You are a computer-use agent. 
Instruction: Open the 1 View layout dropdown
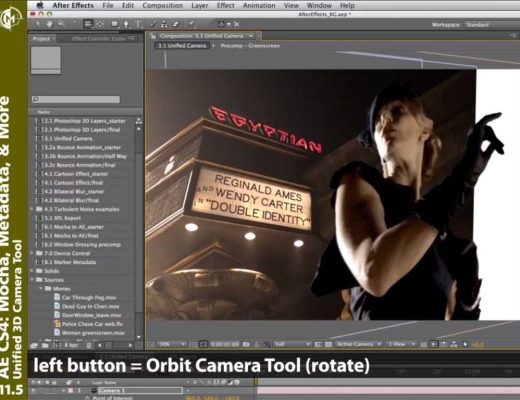(401, 344)
